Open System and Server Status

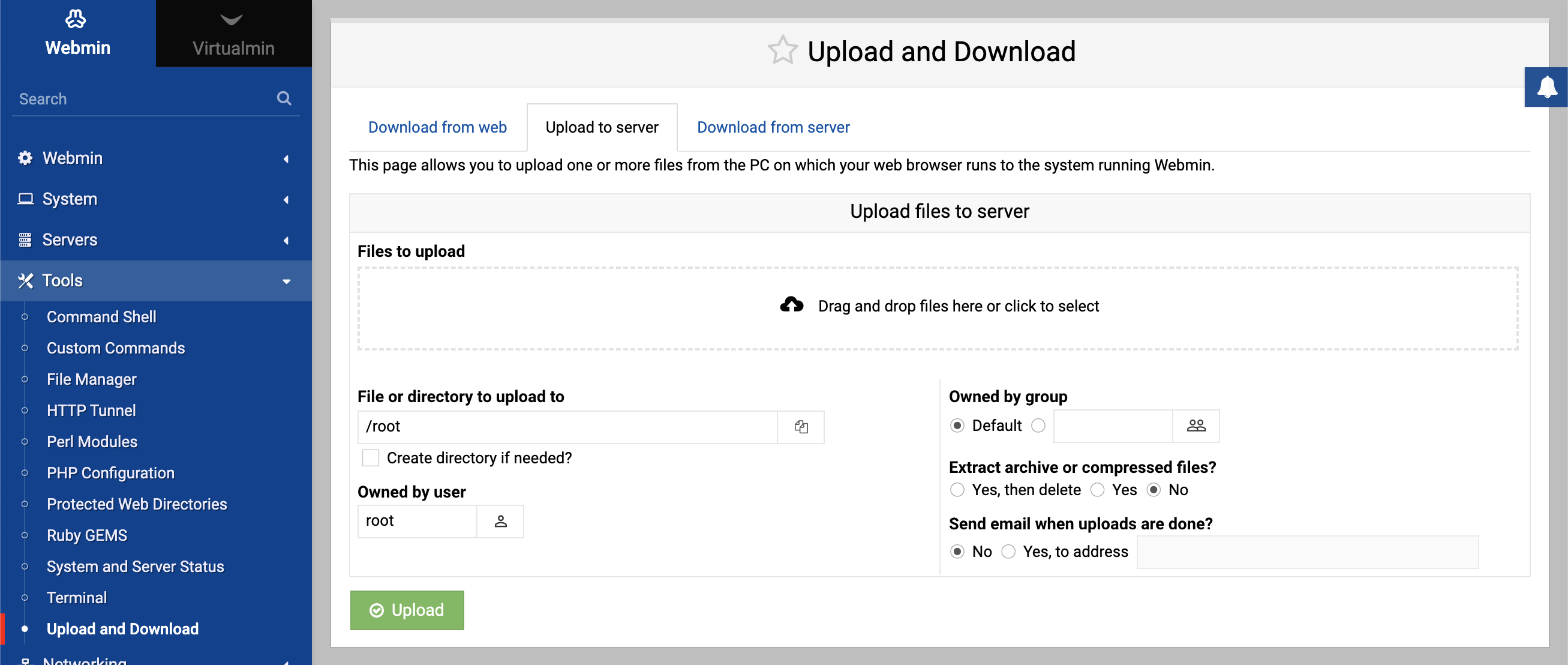[x=135, y=566]
